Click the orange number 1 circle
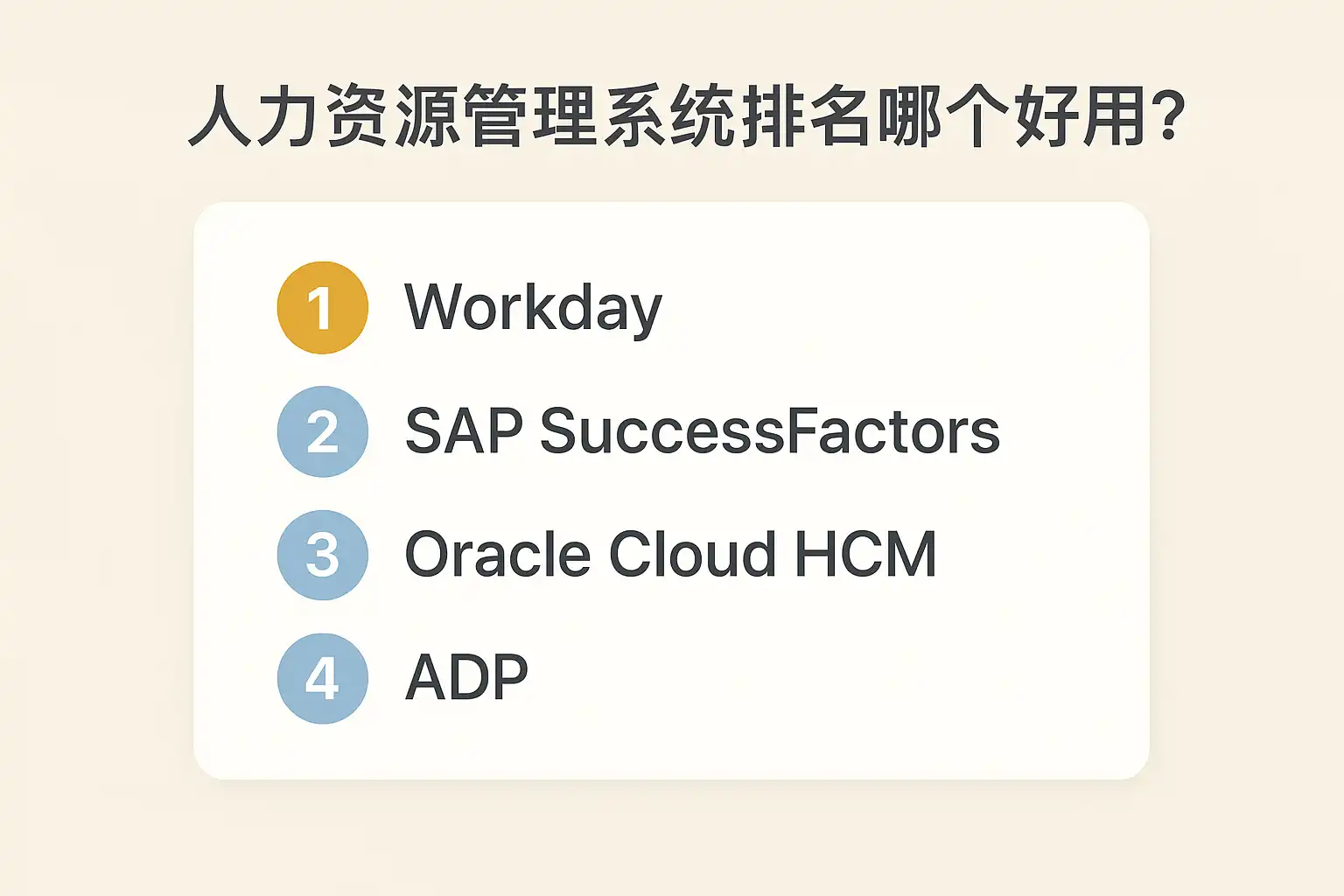 (x=322, y=307)
